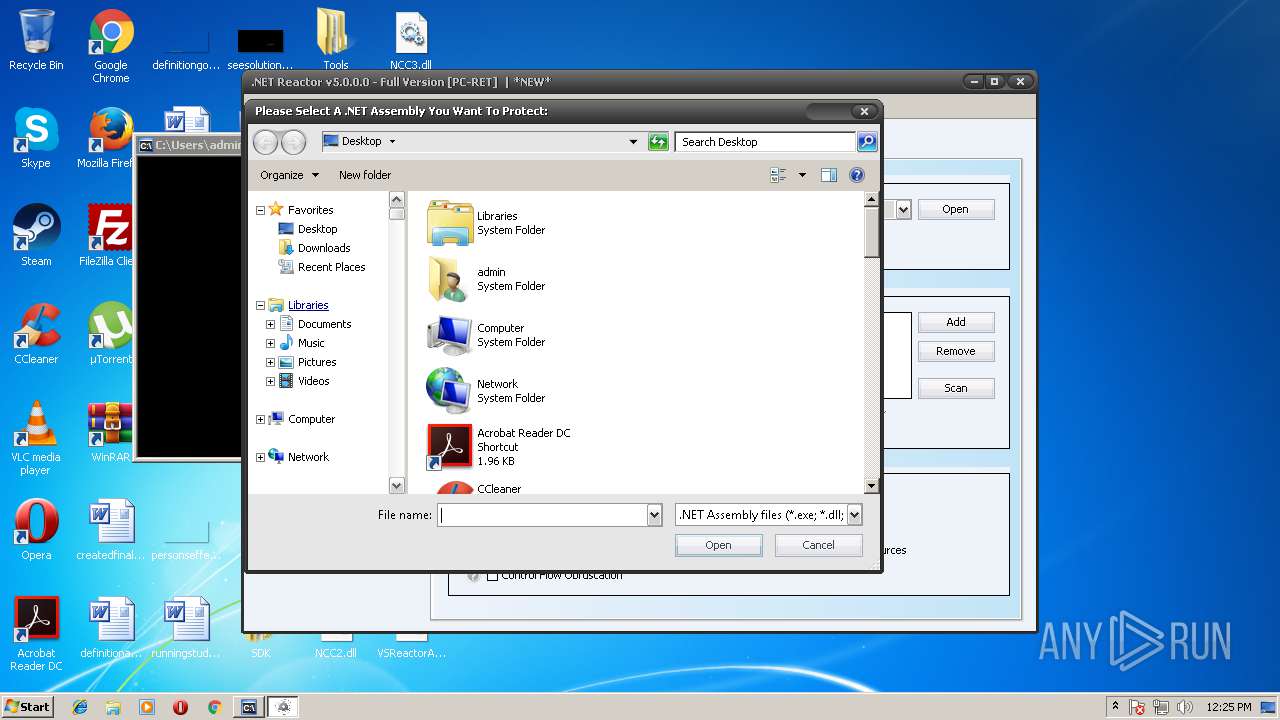Change view using the view icon

(x=779, y=175)
